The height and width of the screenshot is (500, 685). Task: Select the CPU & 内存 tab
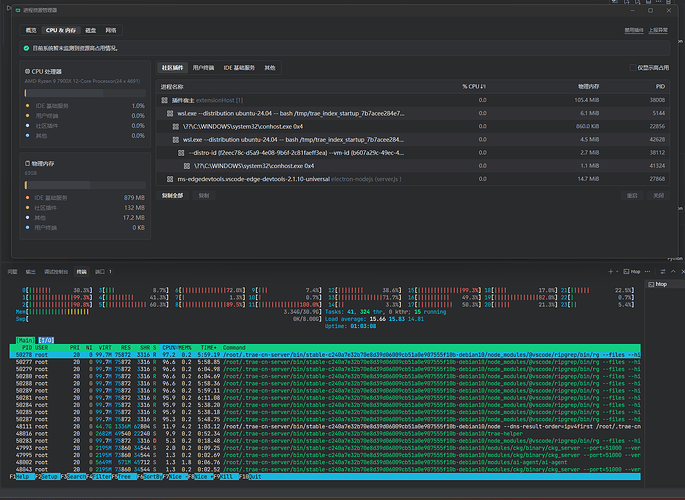(61, 30)
